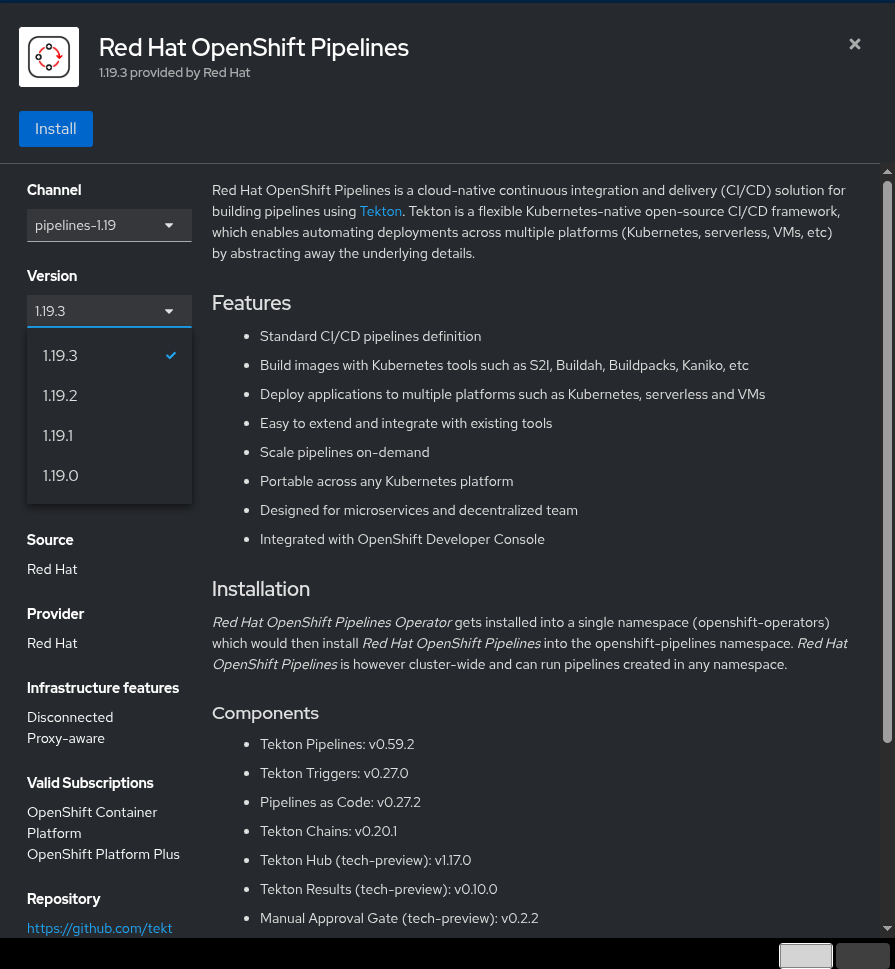
Task: Pick version 1.19.0 from the options
Action: click(x=62, y=476)
